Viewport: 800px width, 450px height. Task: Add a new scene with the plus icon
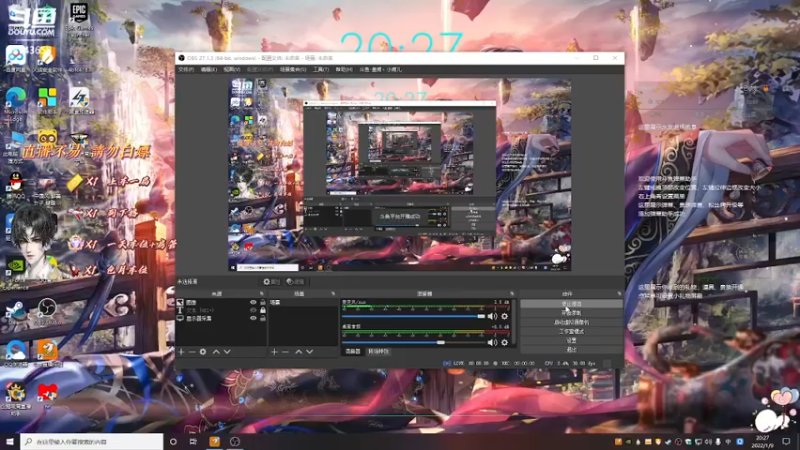coord(274,352)
